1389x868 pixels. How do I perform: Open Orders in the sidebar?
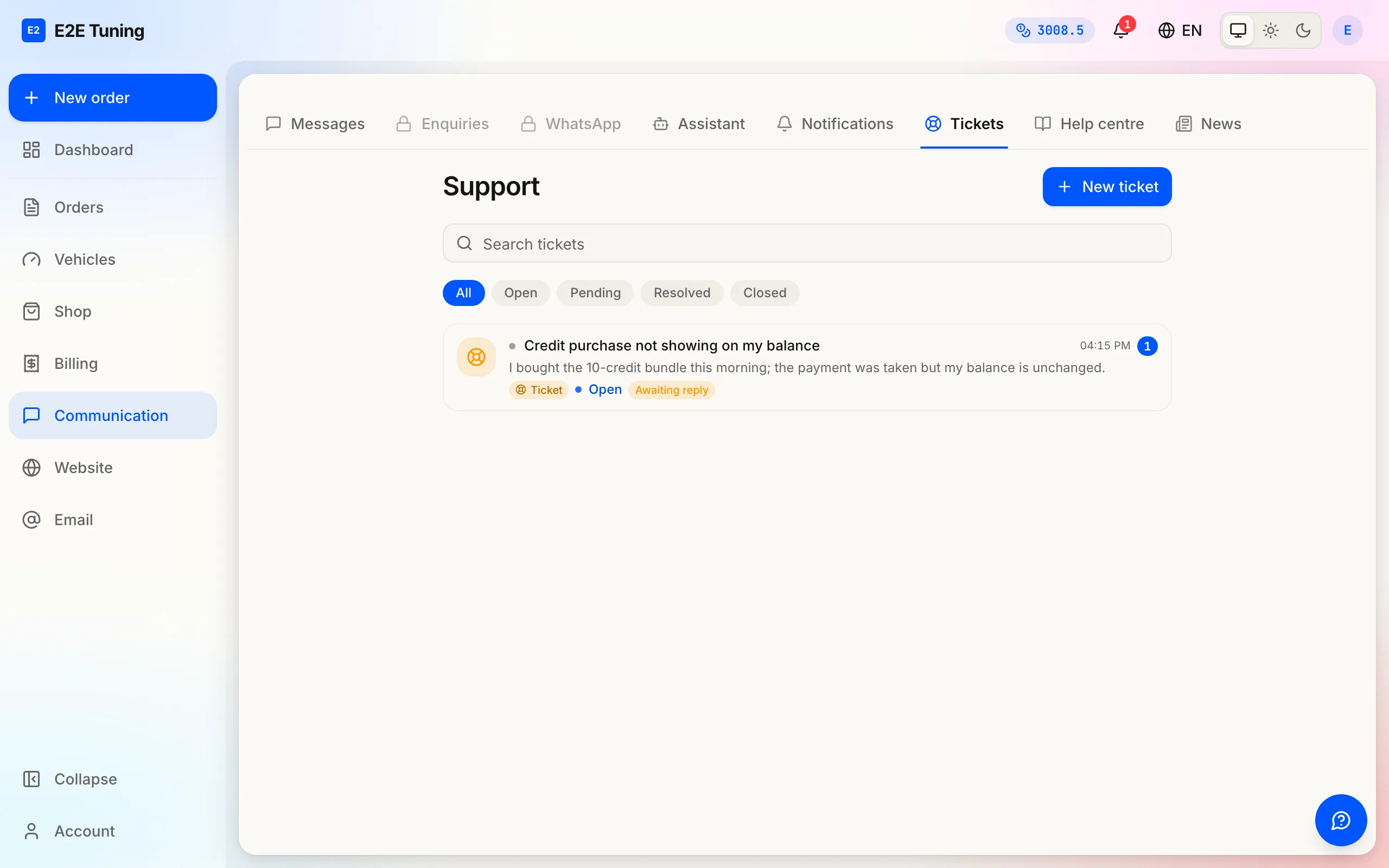click(112, 207)
